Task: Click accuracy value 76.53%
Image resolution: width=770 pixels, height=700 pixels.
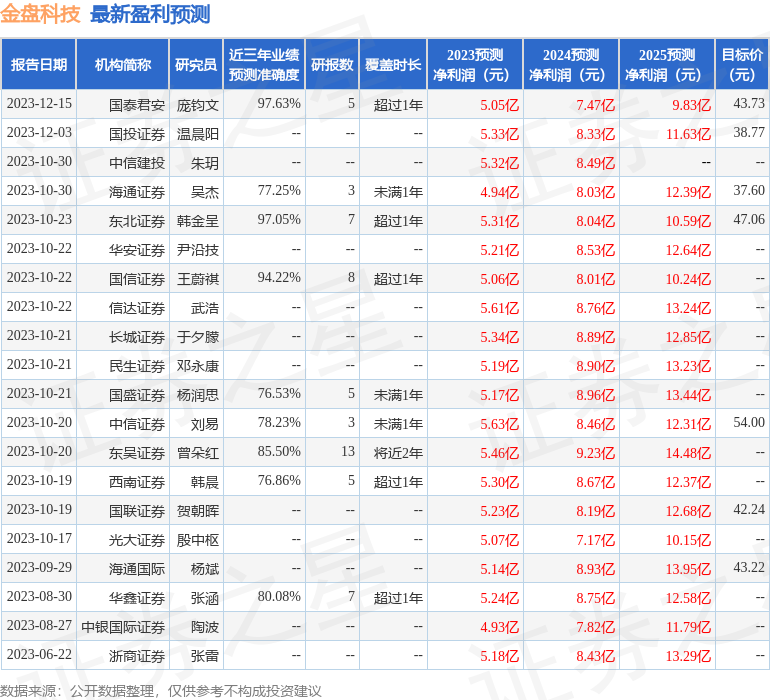Action: (279, 393)
